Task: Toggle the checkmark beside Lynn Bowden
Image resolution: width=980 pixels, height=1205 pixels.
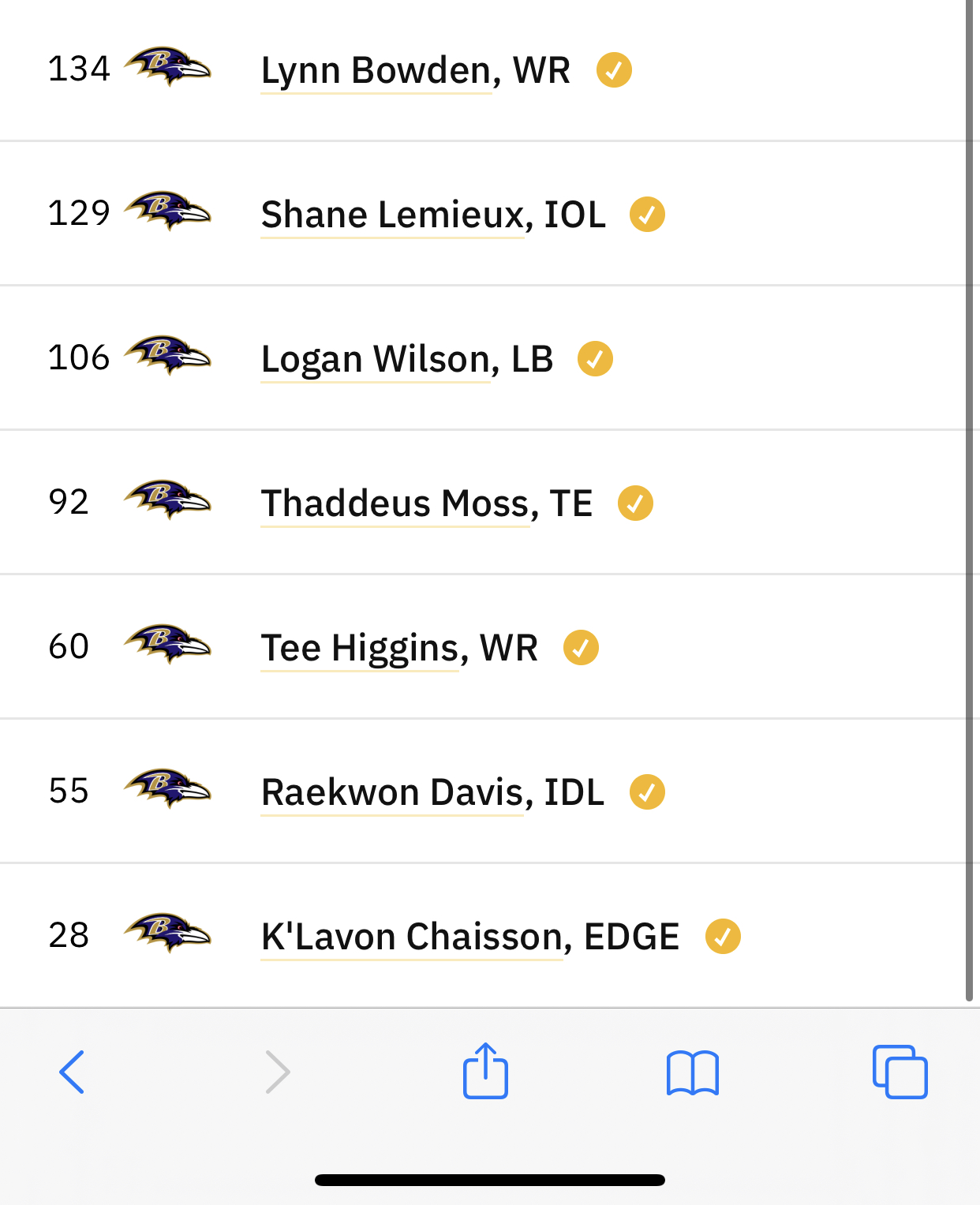Action: click(614, 69)
